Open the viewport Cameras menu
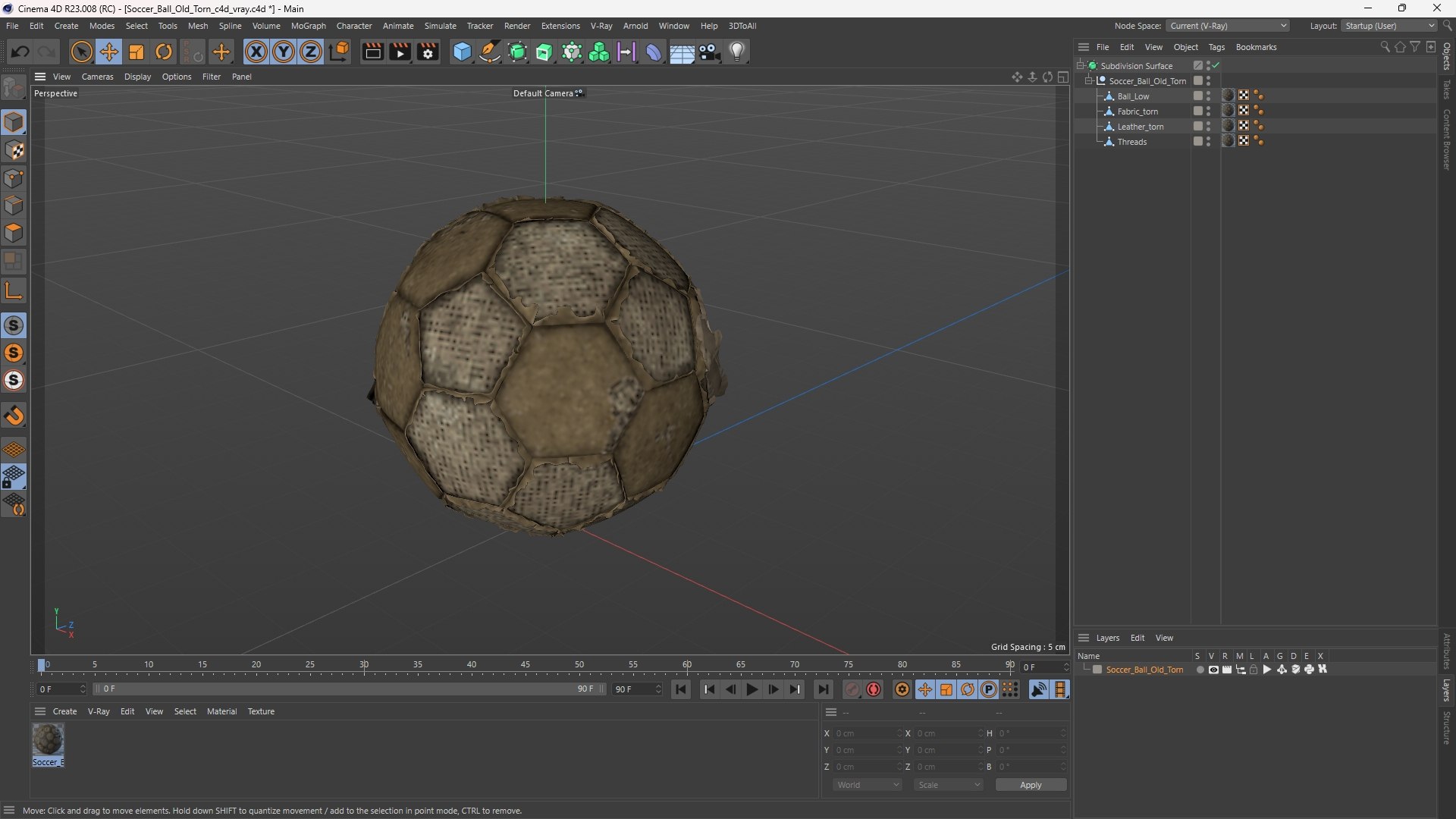 (x=97, y=77)
